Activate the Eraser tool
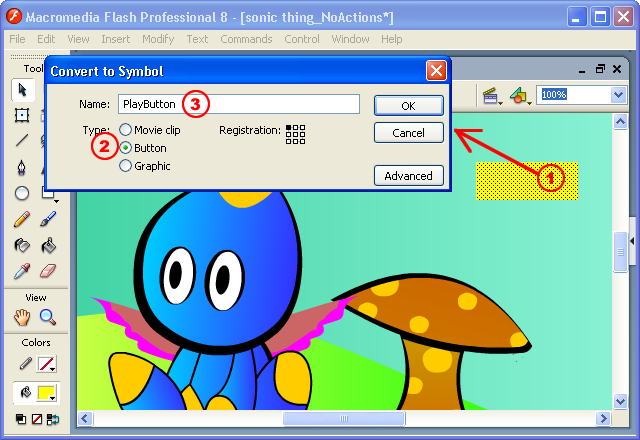640x440 pixels. tap(48, 271)
